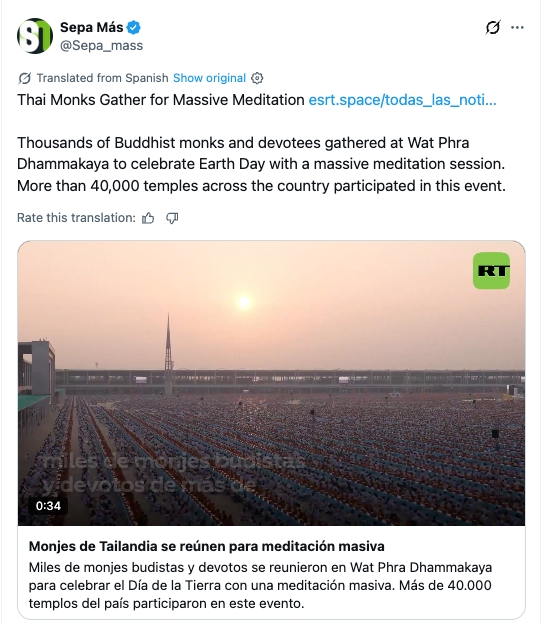Click the Translated from Spanish label
The image size is (545, 624).
103,78
